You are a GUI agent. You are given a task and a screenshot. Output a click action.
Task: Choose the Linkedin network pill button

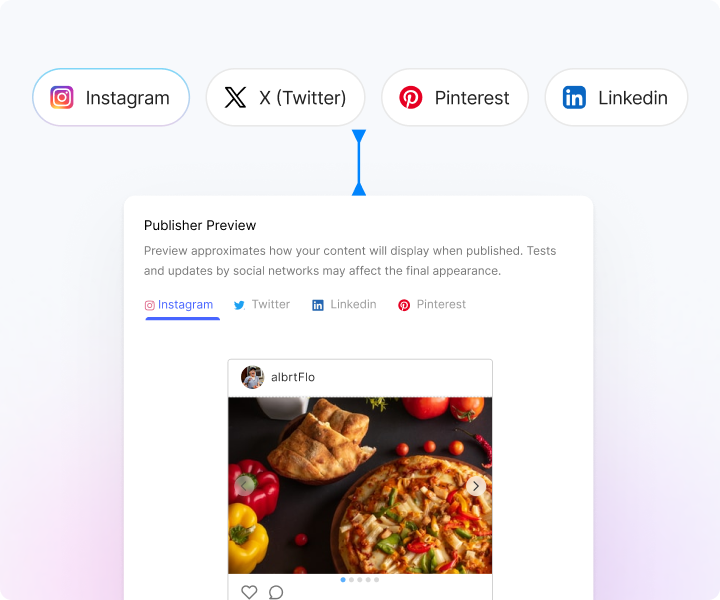616,97
